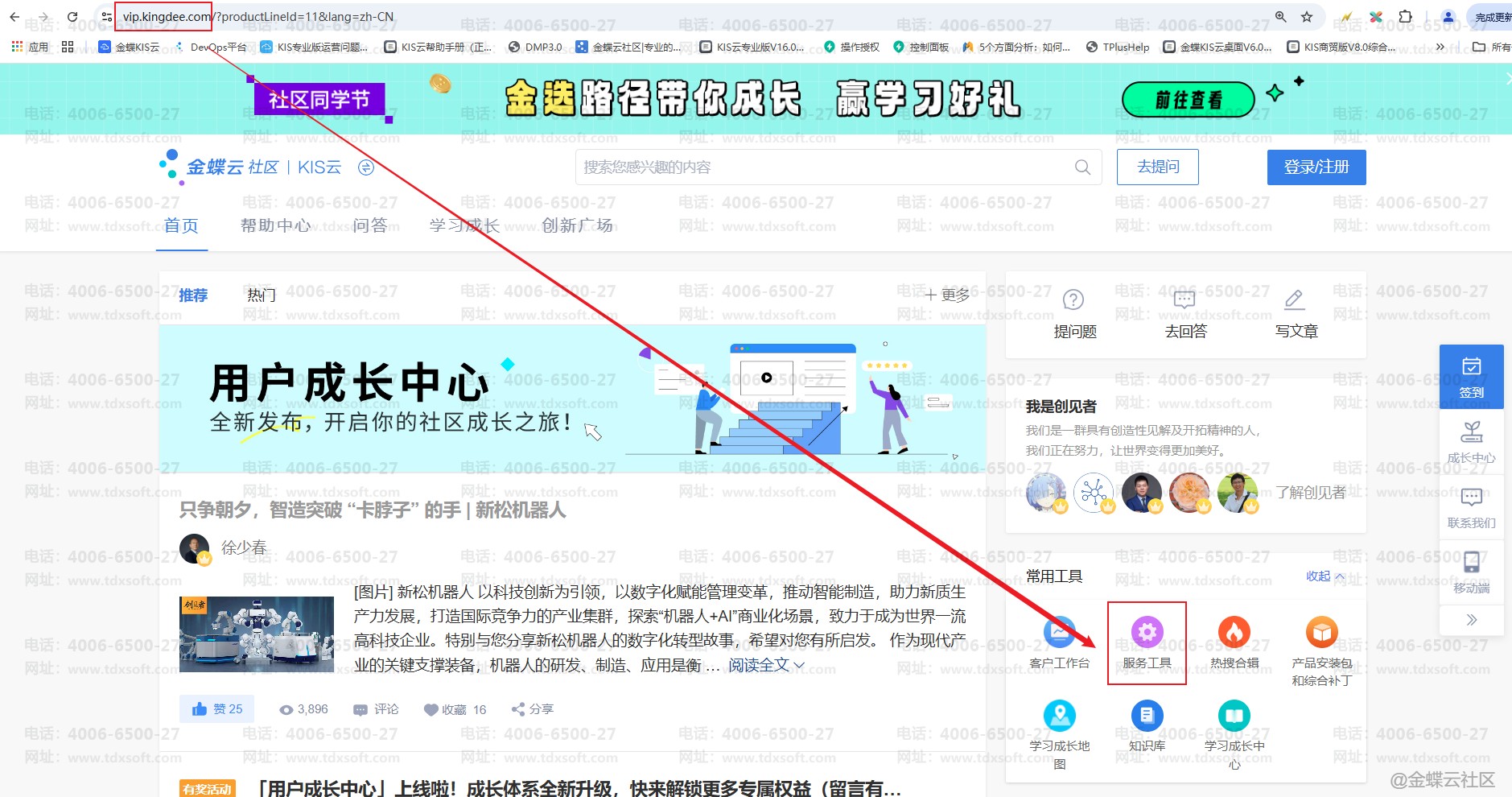The height and width of the screenshot is (797, 1512).
Task: Collapse the floating sidebar with the double chevron
Action: click(x=1472, y=620)
